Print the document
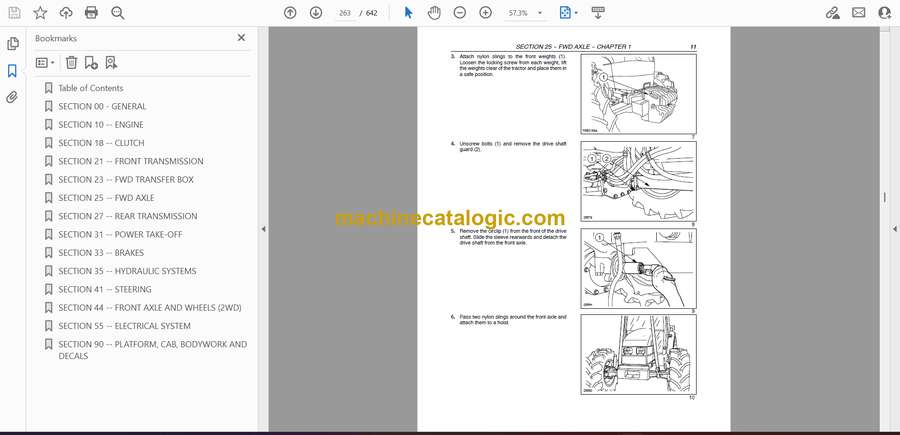Screen dimensions: 900x435 91,13
